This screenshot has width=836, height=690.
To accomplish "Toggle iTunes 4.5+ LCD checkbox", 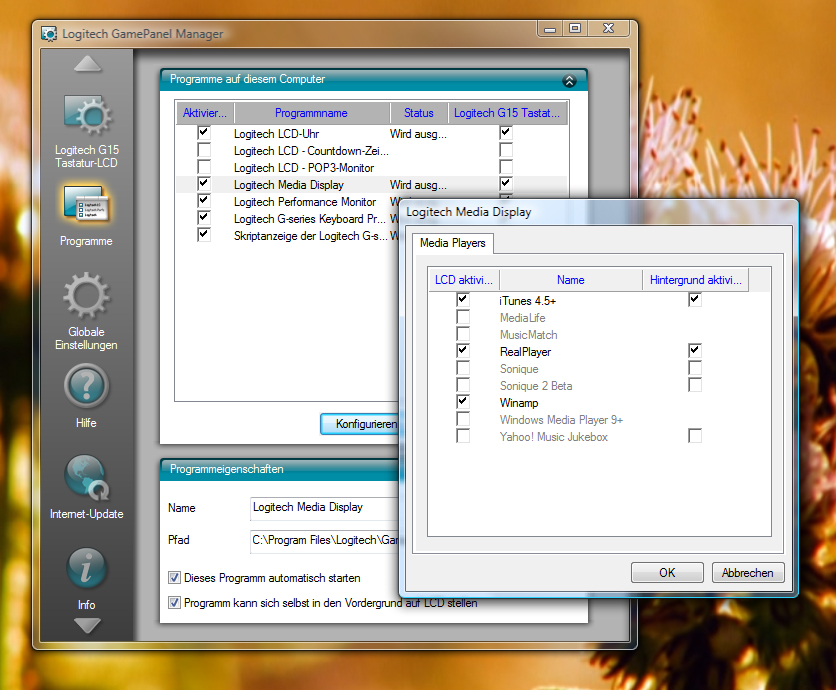I will pos(462,300).
